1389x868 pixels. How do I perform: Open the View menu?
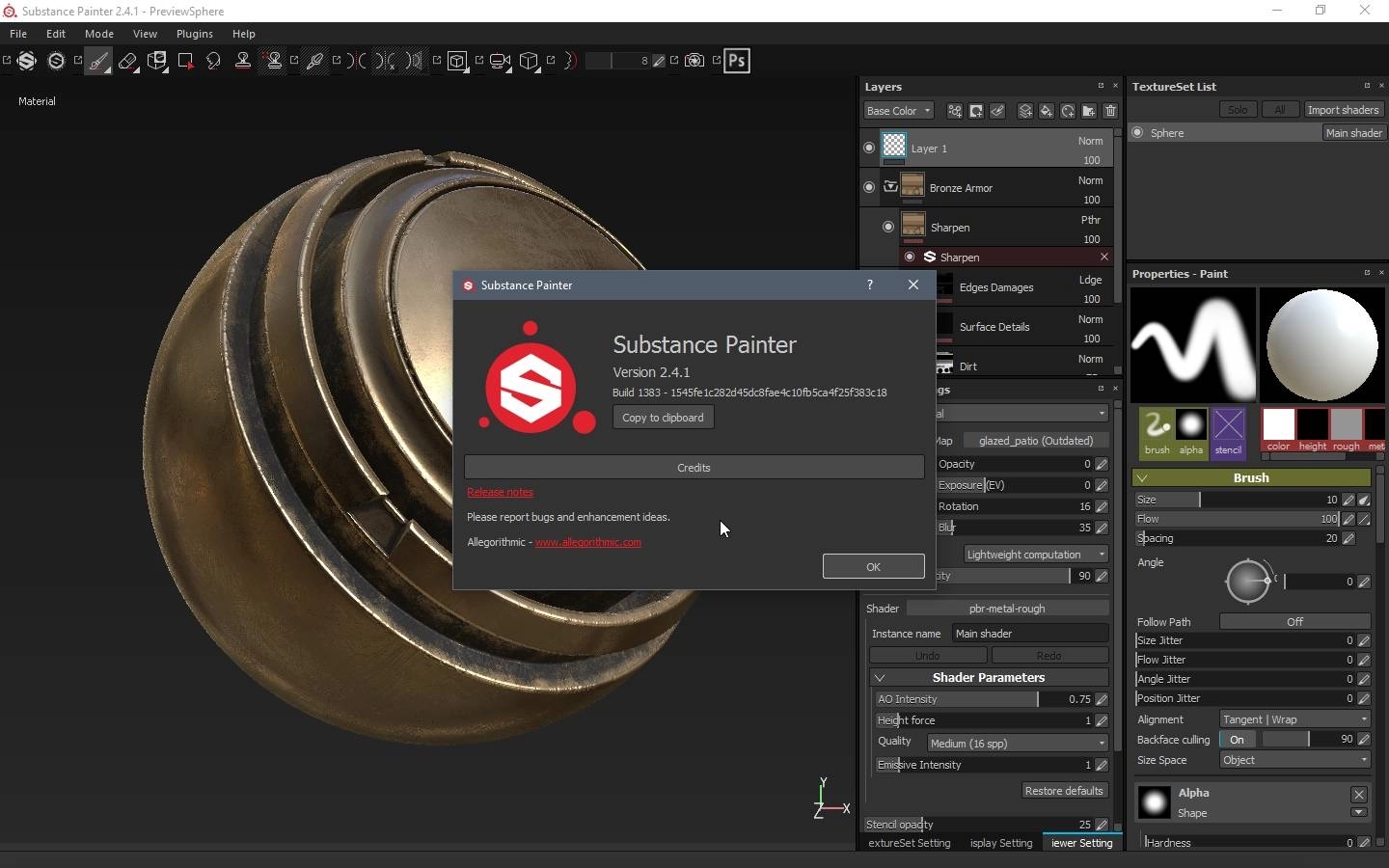pos(145,34)
